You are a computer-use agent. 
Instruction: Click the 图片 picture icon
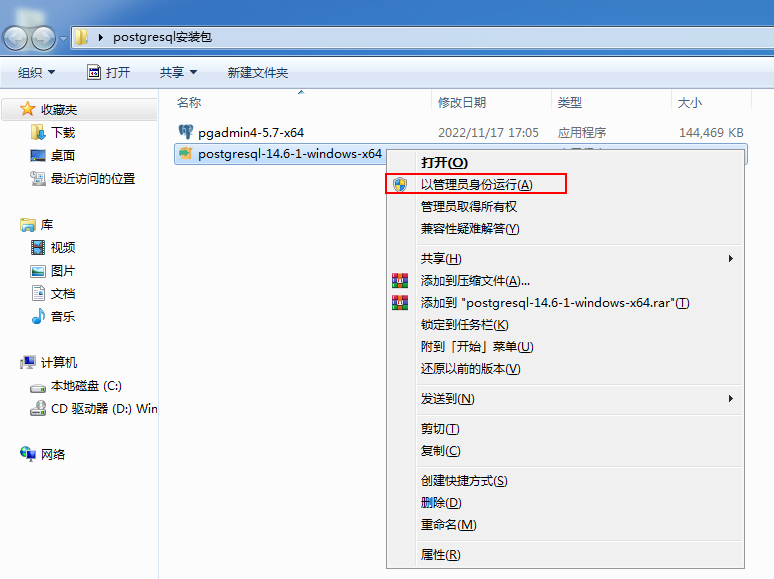38,271
